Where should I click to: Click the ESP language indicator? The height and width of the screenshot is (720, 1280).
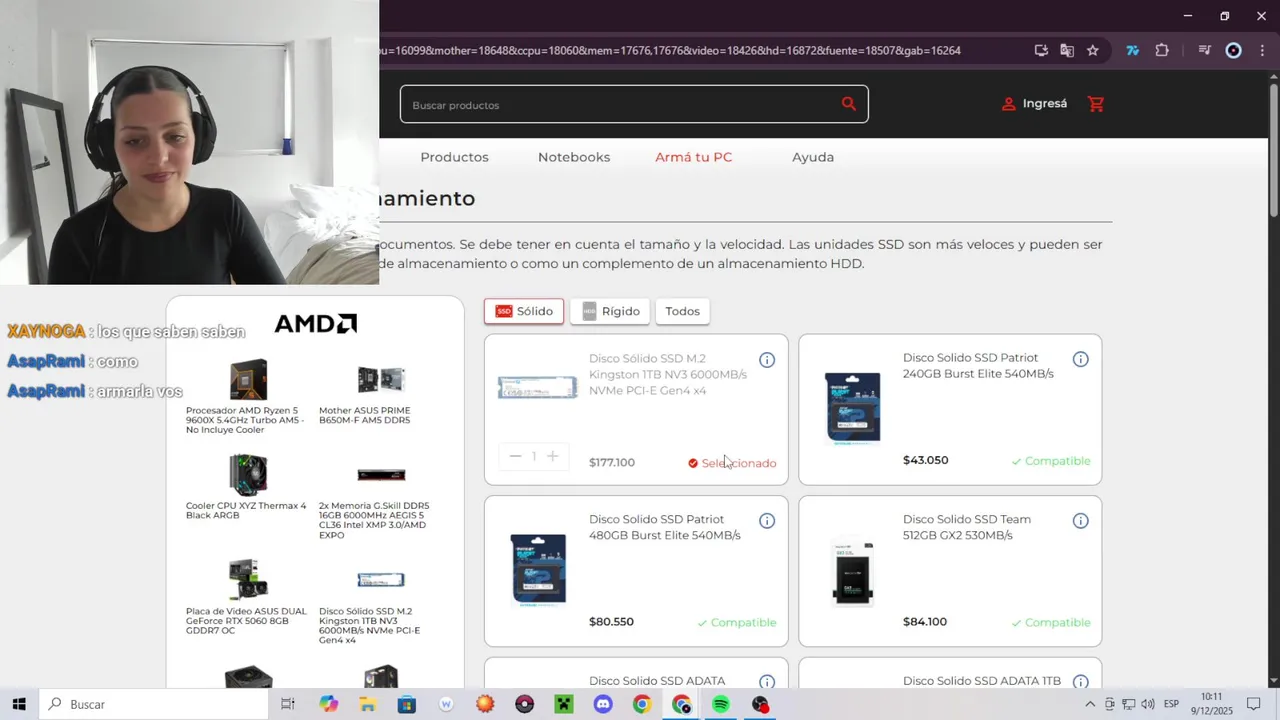click(1171, 704)
